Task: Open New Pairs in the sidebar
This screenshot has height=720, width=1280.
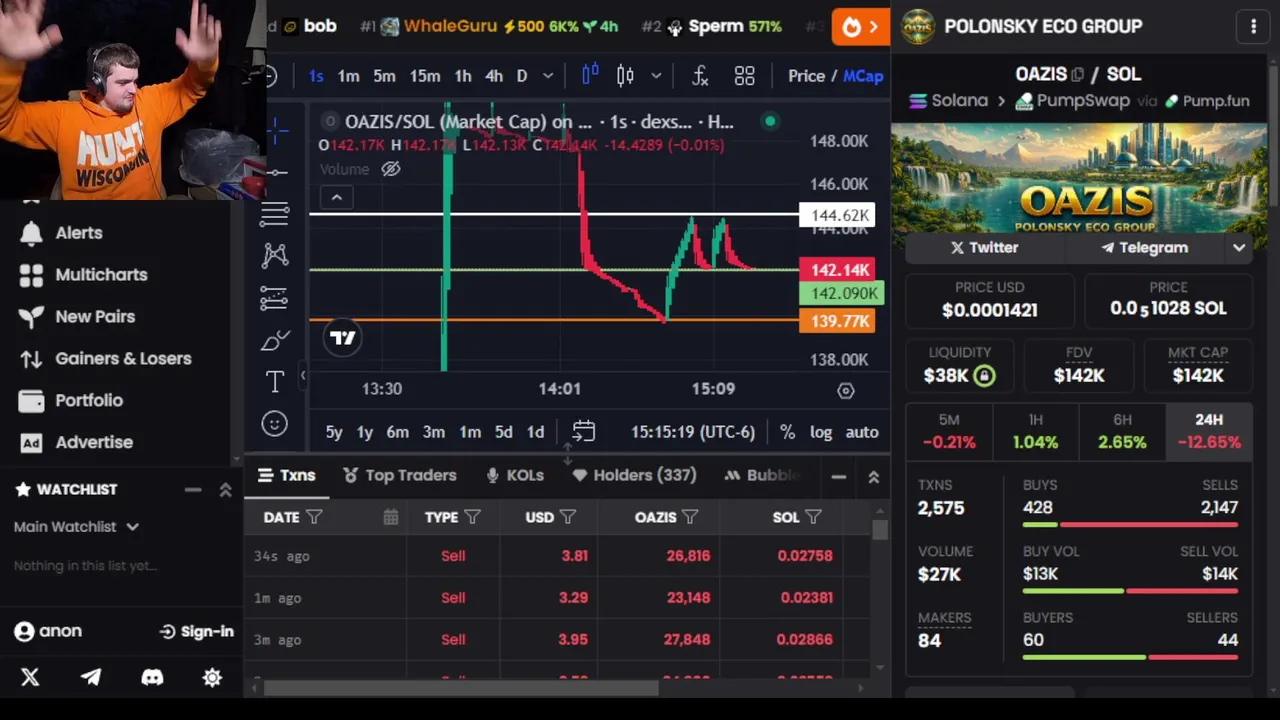Action: tap(77, 317)
